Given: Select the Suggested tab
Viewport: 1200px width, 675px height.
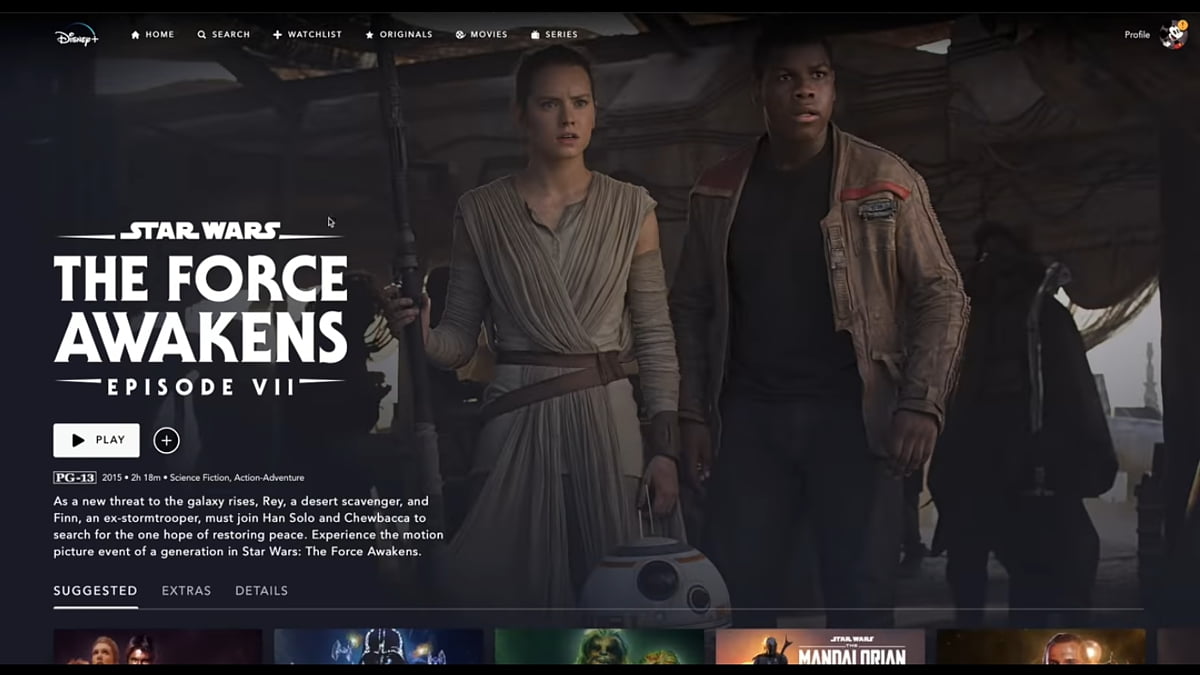Looking at the screenshot, I should click(94, 590).
